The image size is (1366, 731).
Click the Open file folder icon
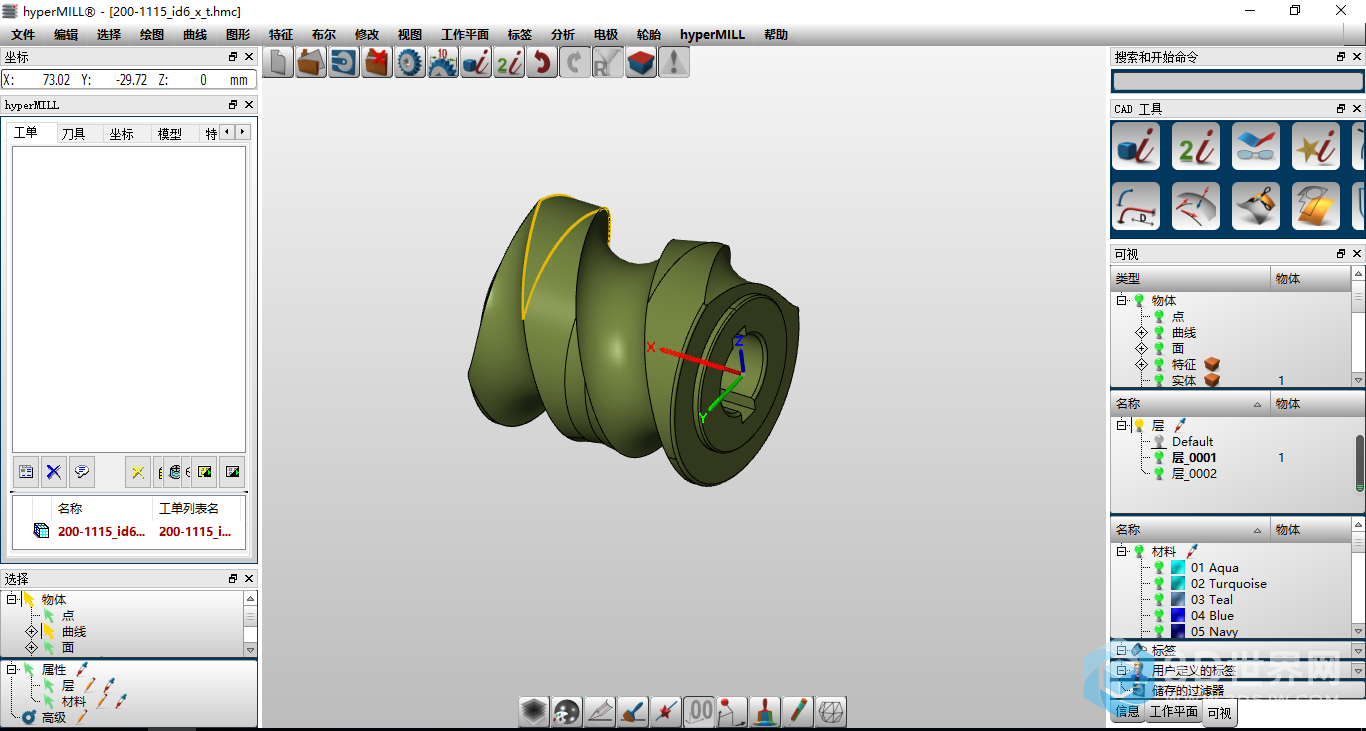[312, 62]
